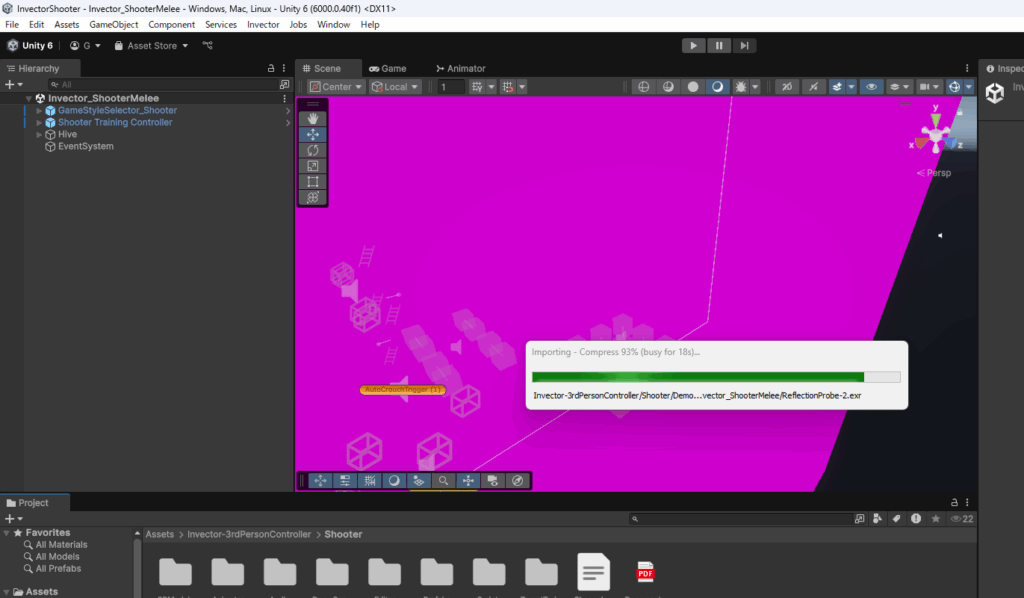Open the account G dropdown

click(86, 46)
